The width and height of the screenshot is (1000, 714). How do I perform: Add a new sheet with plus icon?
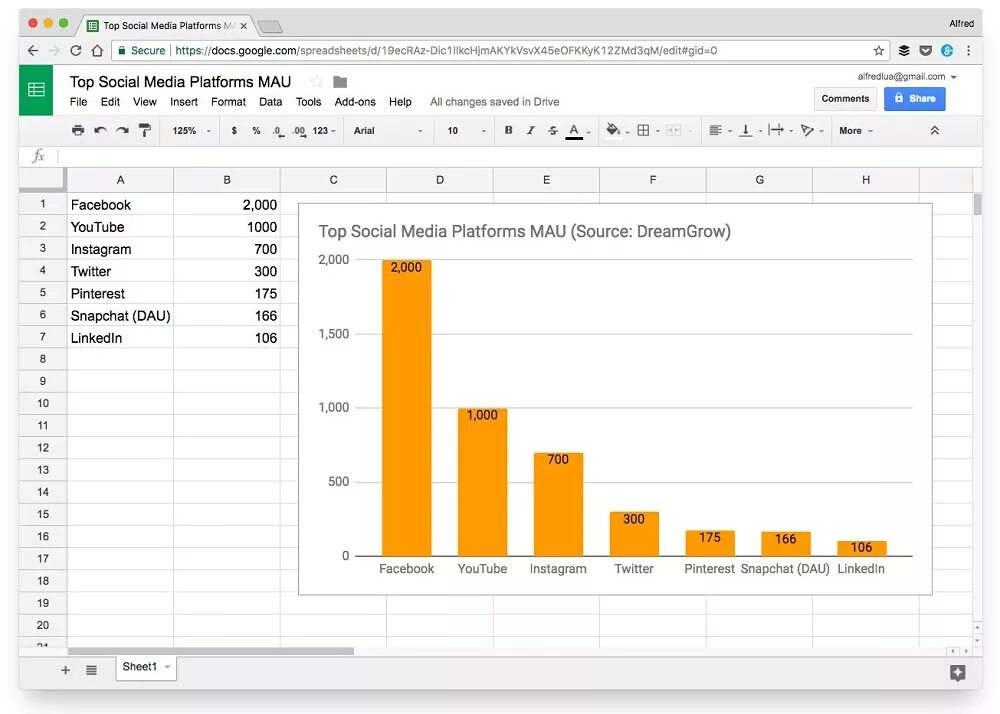pyautogui.click(x=65, y=670)
